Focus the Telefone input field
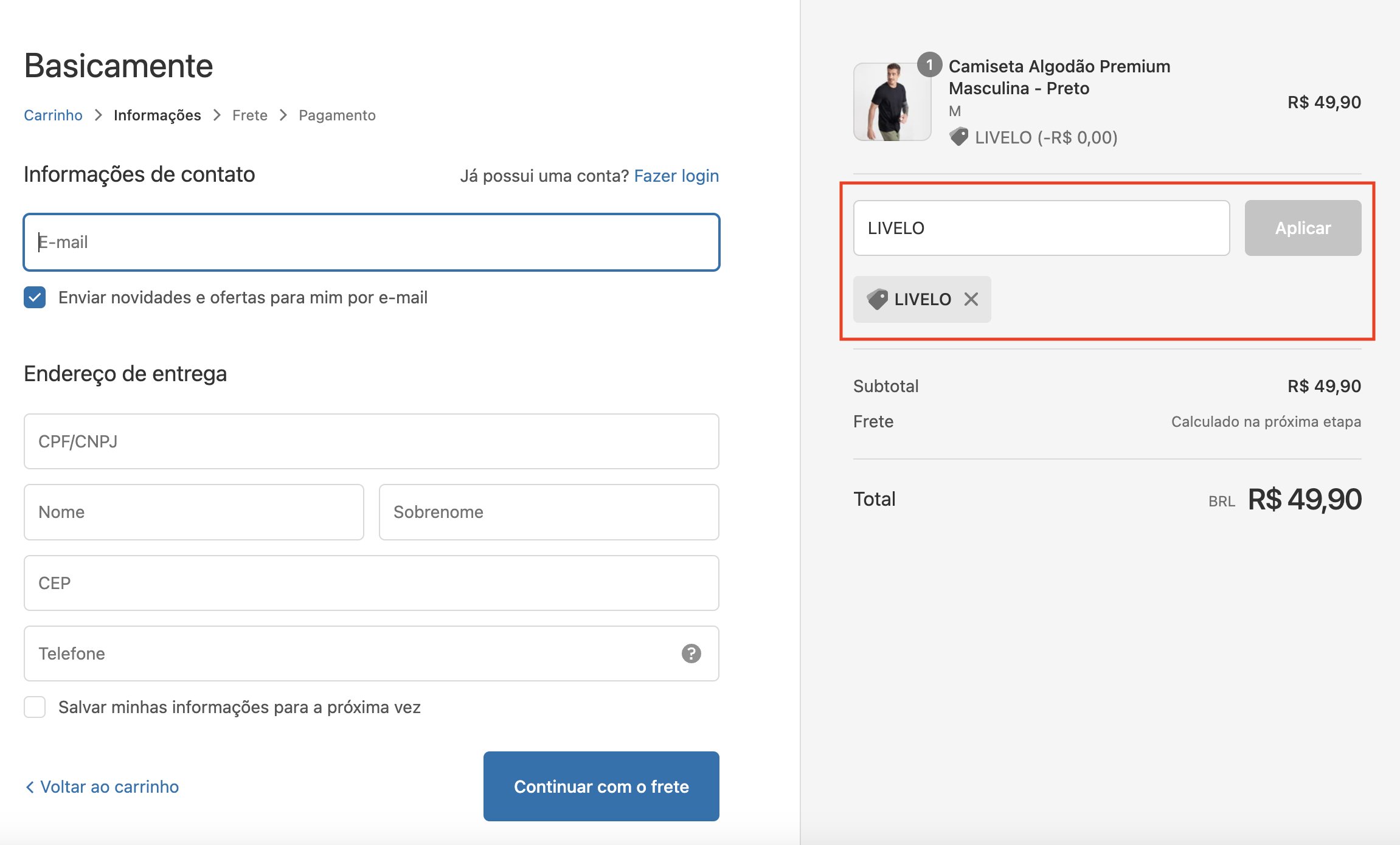Viewport: 1400px width, 845px height. [x=372, y=654]
